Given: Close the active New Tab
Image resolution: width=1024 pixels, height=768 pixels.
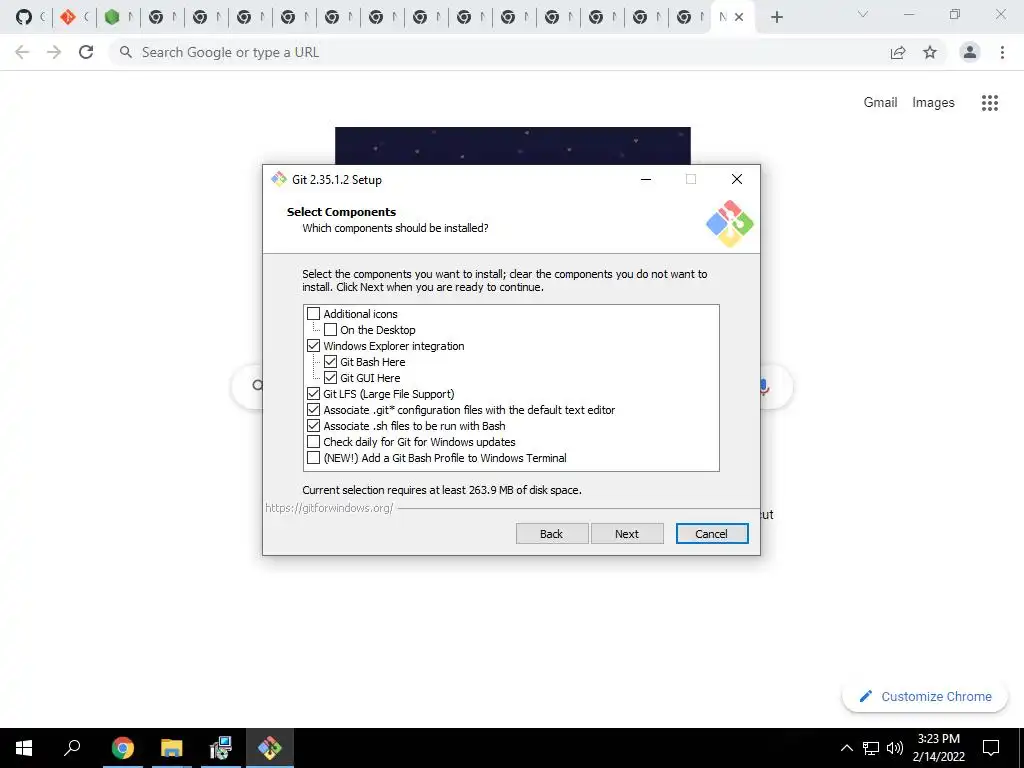Looking at the screenshot, I should pyautogui.click(x=739, y=17).
